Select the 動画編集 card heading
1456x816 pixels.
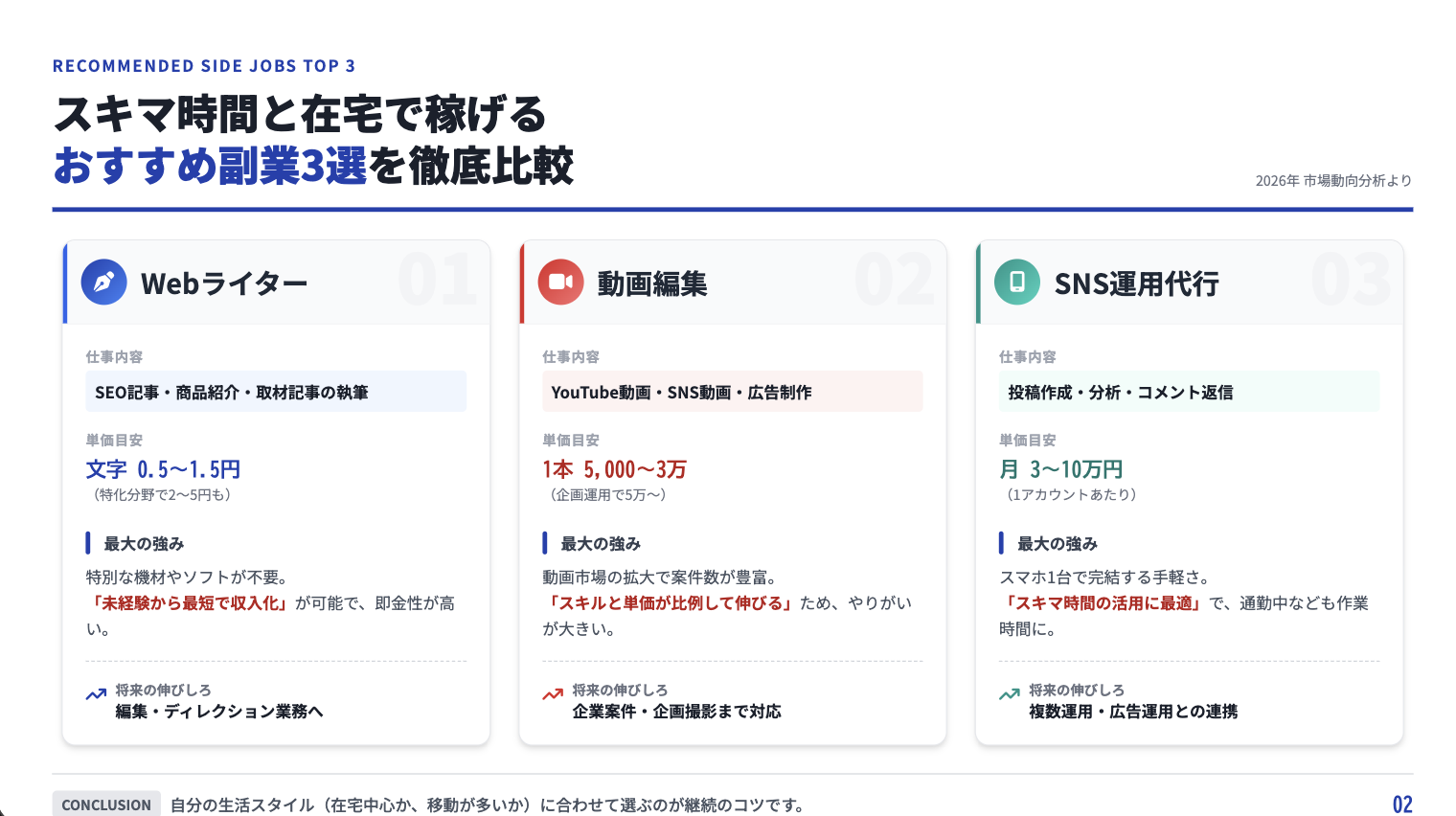click(652, 283)
